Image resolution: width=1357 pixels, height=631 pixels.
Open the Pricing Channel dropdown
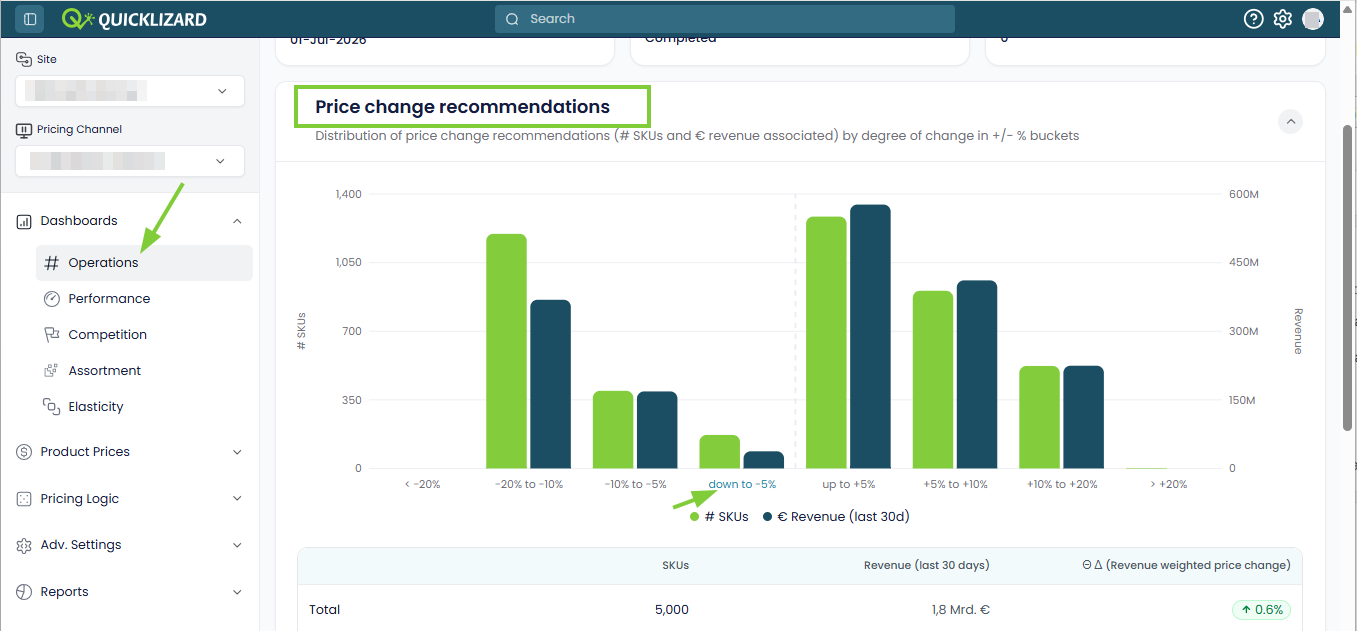(x=130, y=161)
